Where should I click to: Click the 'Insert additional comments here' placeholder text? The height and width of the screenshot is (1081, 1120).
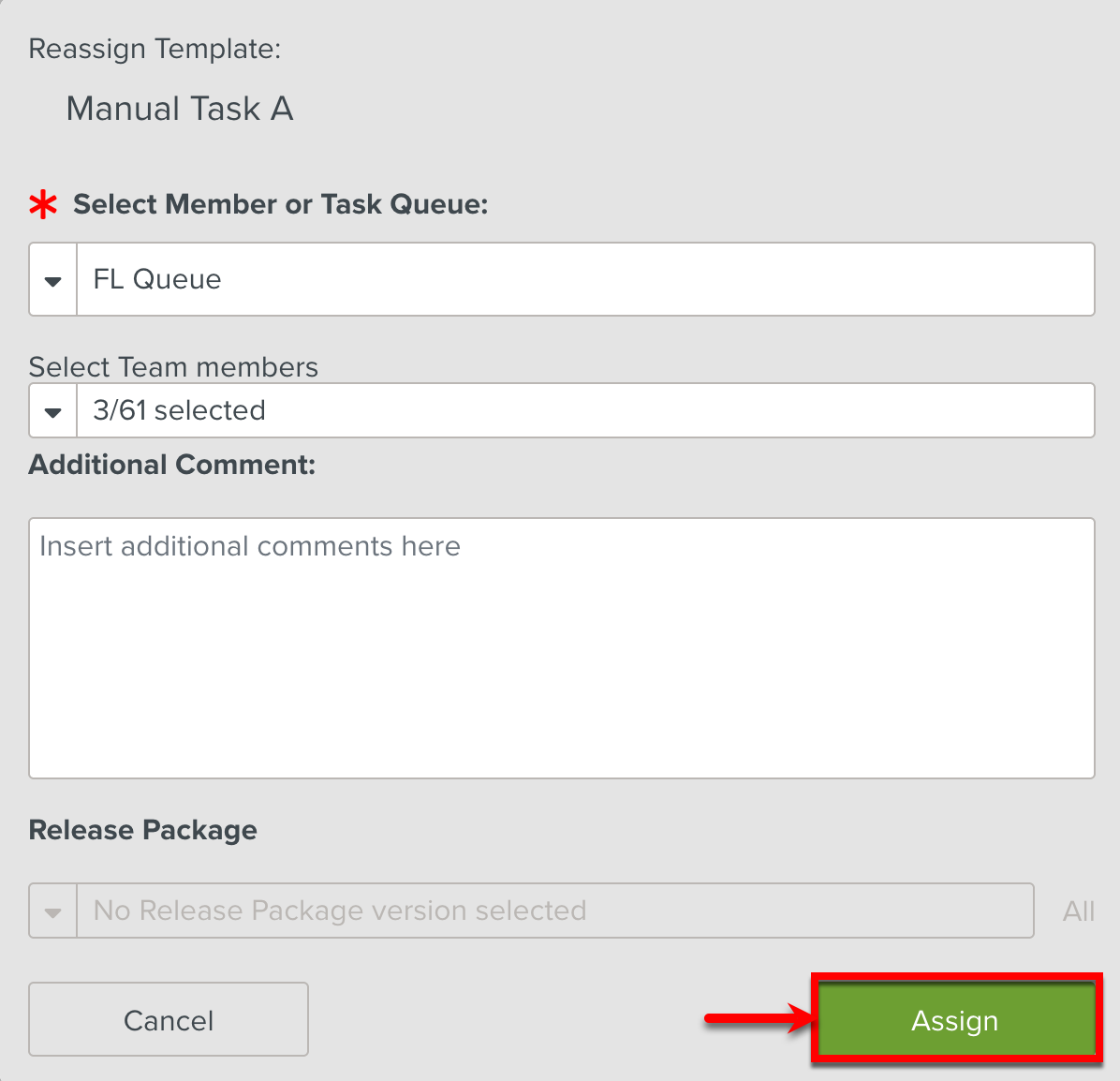click(250, 546)
